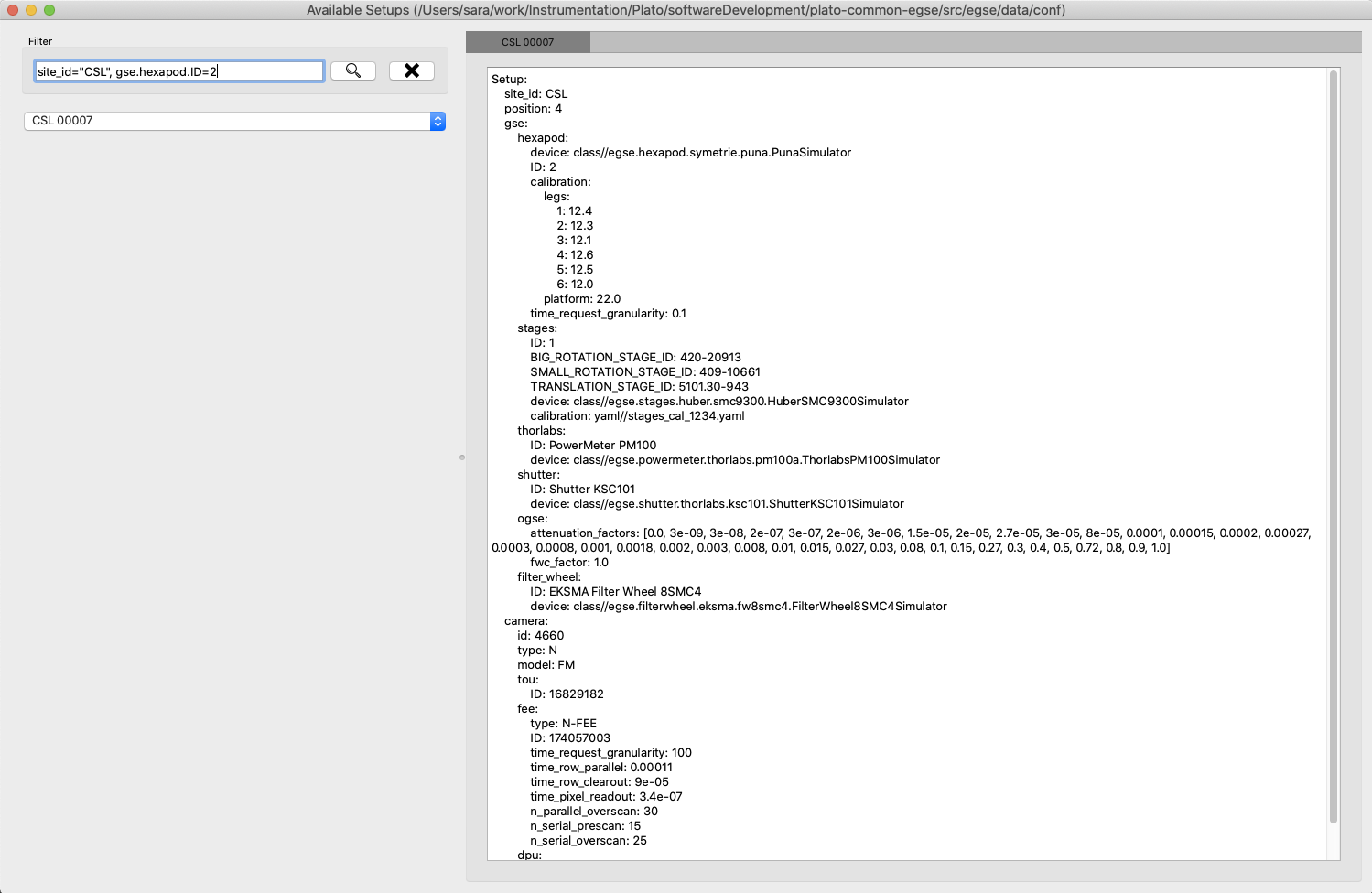Clear the filter with the X button

coord(412,70)
